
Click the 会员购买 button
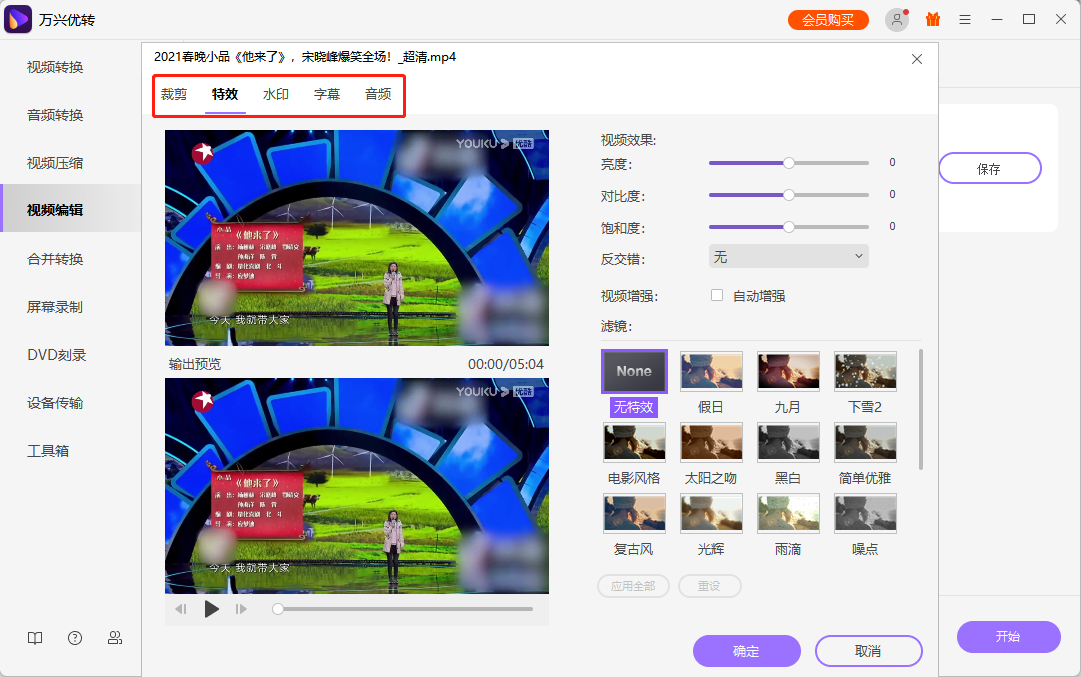click(828, 20)
